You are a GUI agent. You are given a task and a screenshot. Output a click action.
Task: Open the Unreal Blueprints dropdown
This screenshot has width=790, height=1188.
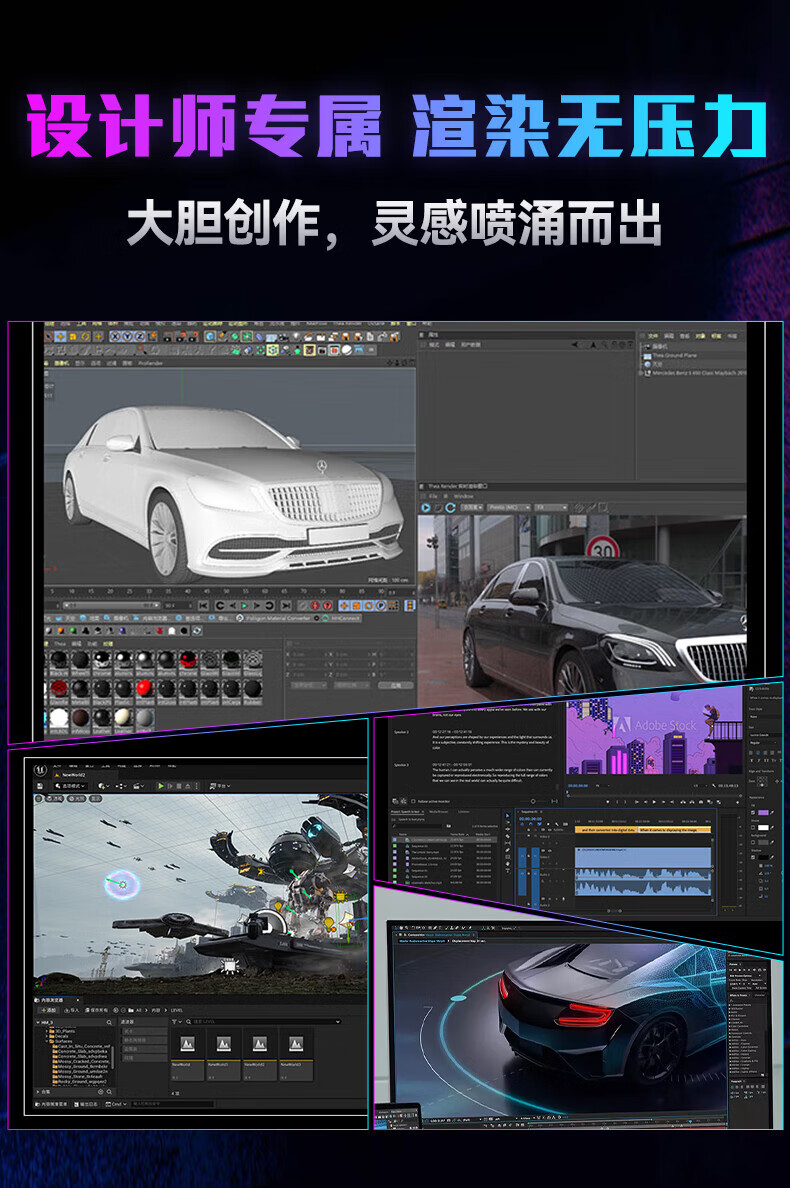click(120, 786)
